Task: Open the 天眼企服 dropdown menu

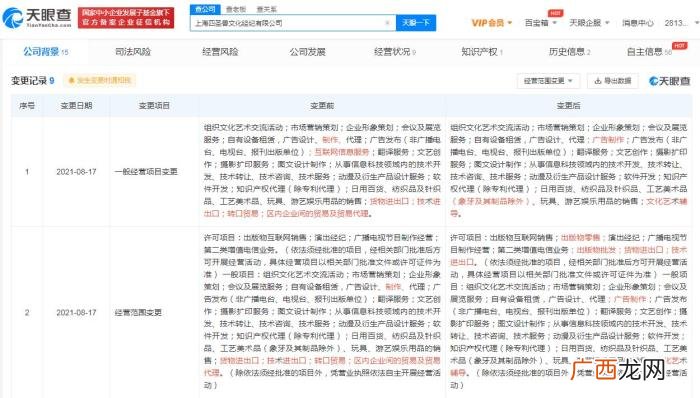Action: click(589, 23)
